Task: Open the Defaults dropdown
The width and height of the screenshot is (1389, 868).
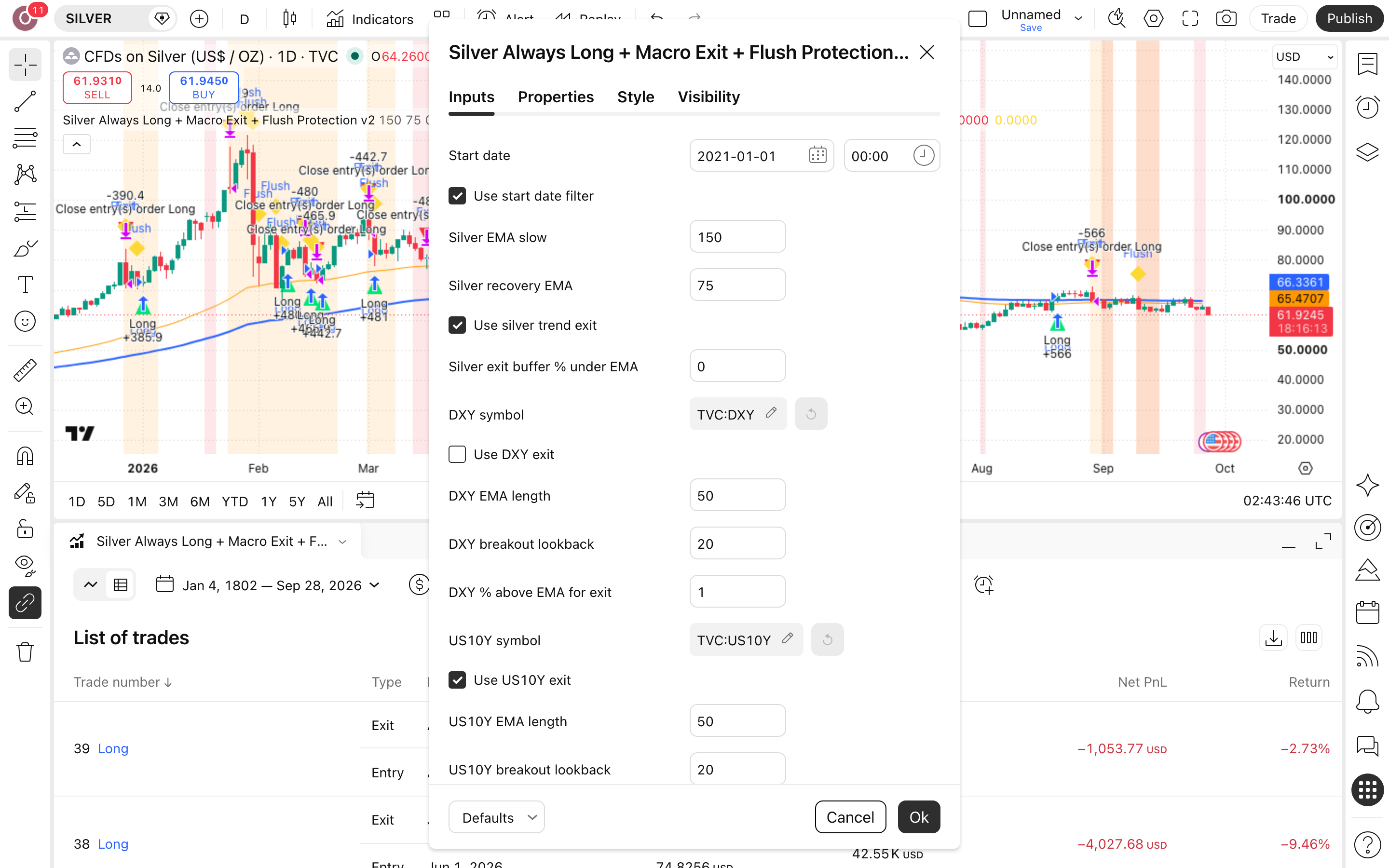Action: [496, 817]
